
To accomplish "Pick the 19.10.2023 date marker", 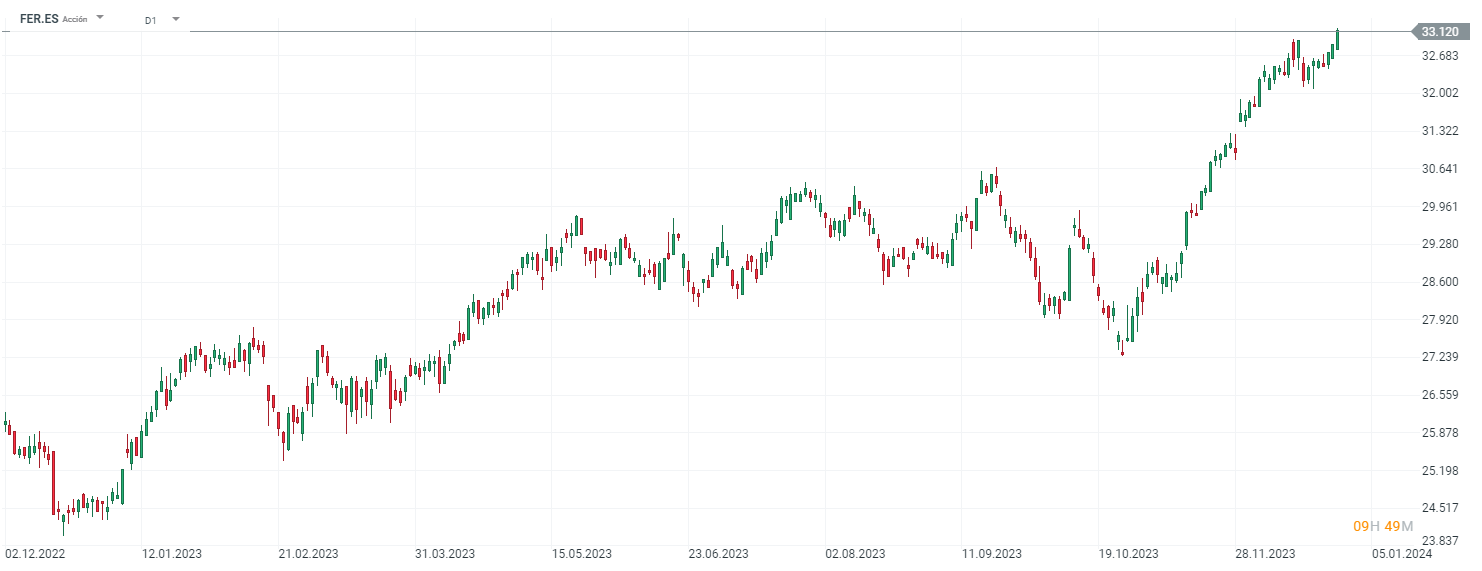I will pyautogui.click(x=1128, y=553).
